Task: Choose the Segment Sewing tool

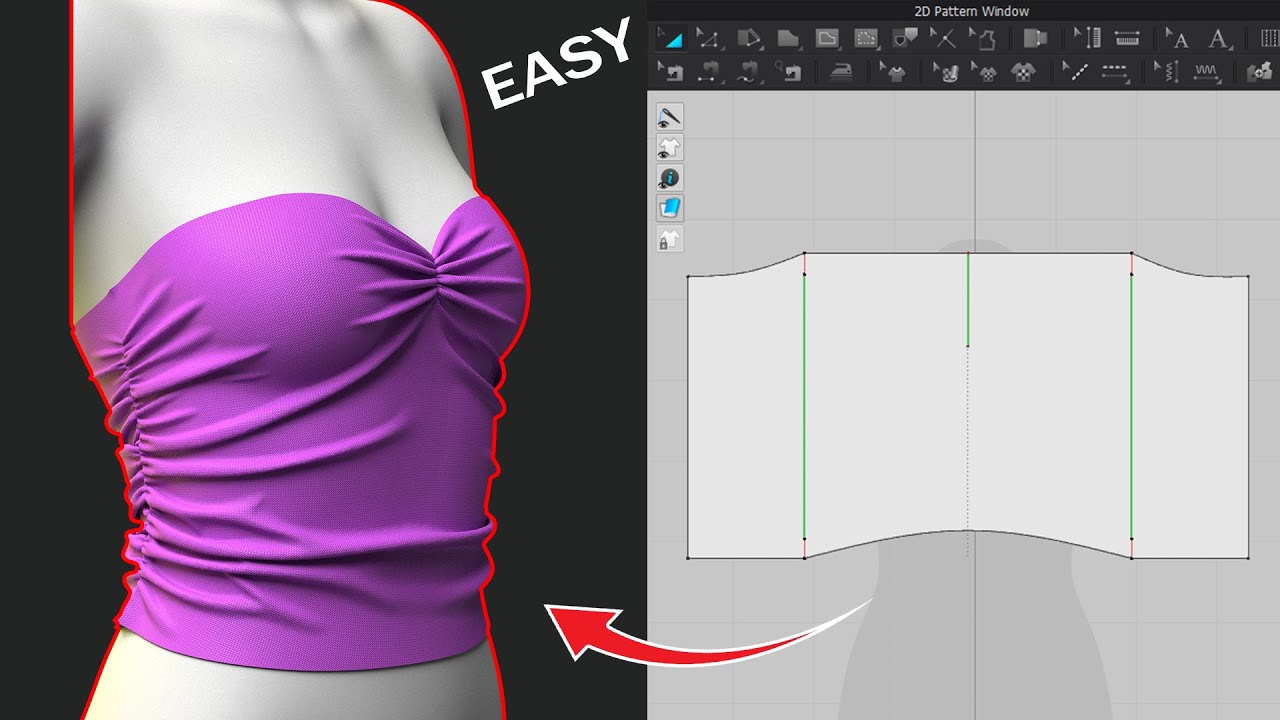Action: [x=708, y=71]
